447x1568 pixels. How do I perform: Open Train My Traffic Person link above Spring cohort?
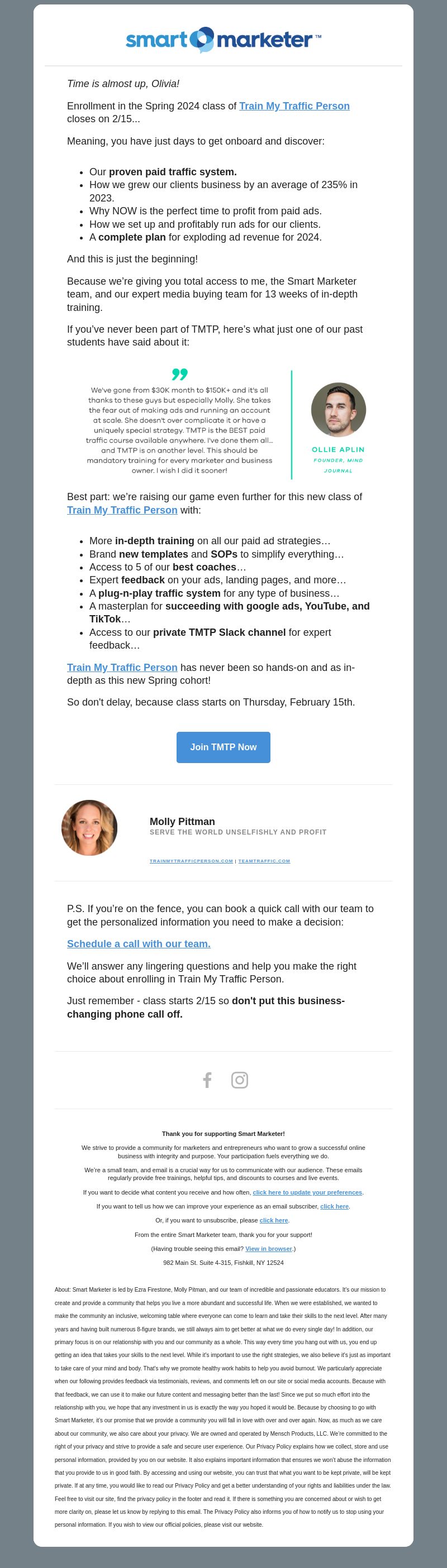[122, 667]
